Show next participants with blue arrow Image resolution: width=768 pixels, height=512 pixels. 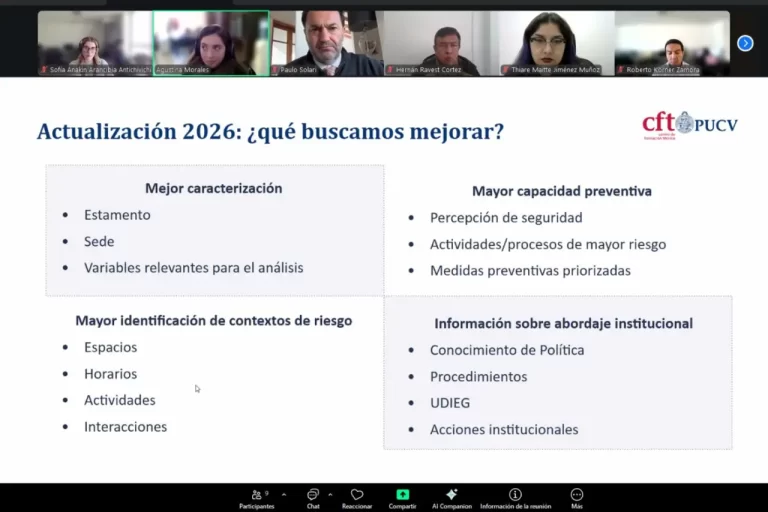[x=745, y=43]
